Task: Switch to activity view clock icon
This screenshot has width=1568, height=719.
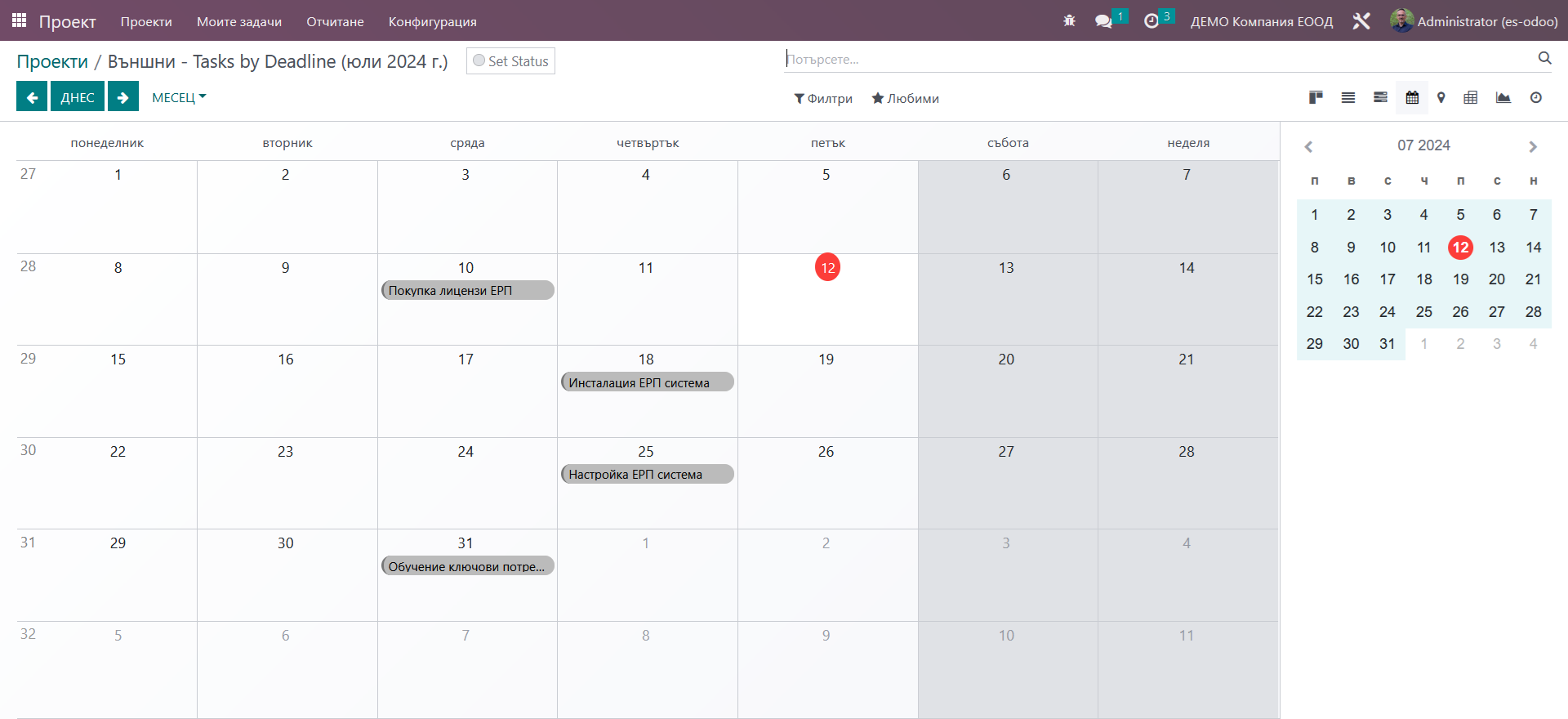Action: 1536,98
